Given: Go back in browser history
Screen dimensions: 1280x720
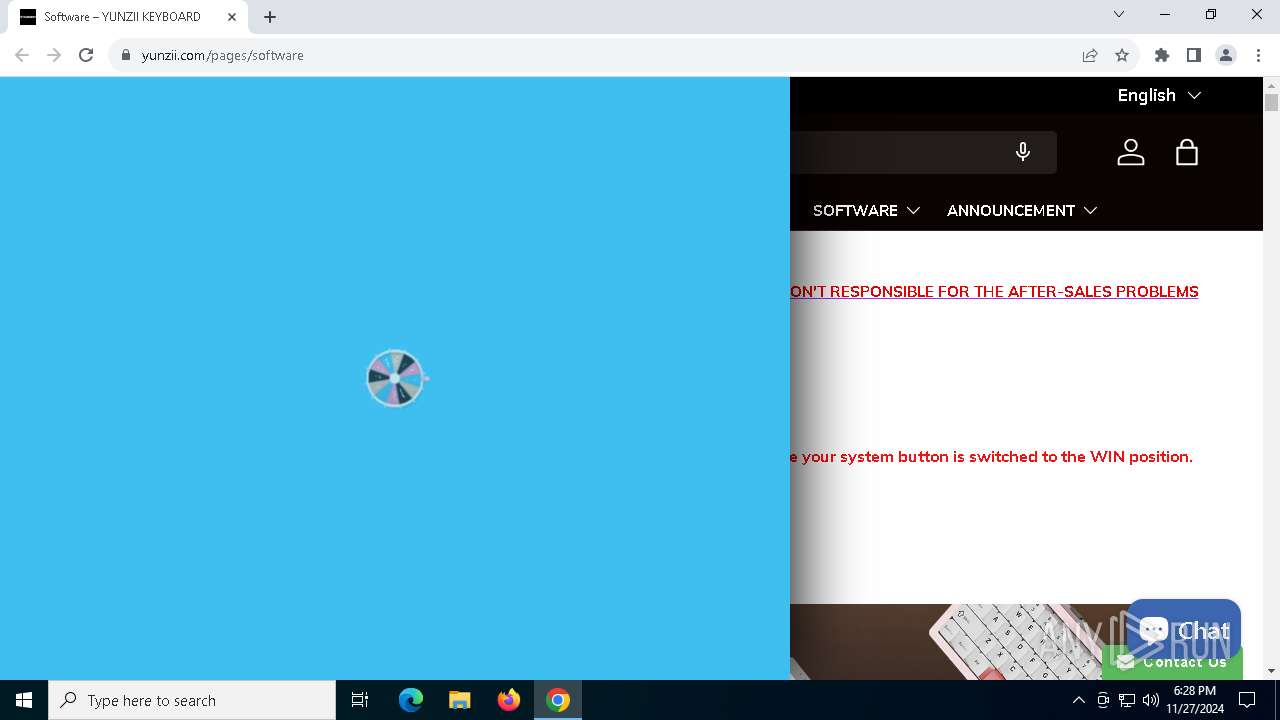Looking at the screenshot, I should tap(22, 55).
